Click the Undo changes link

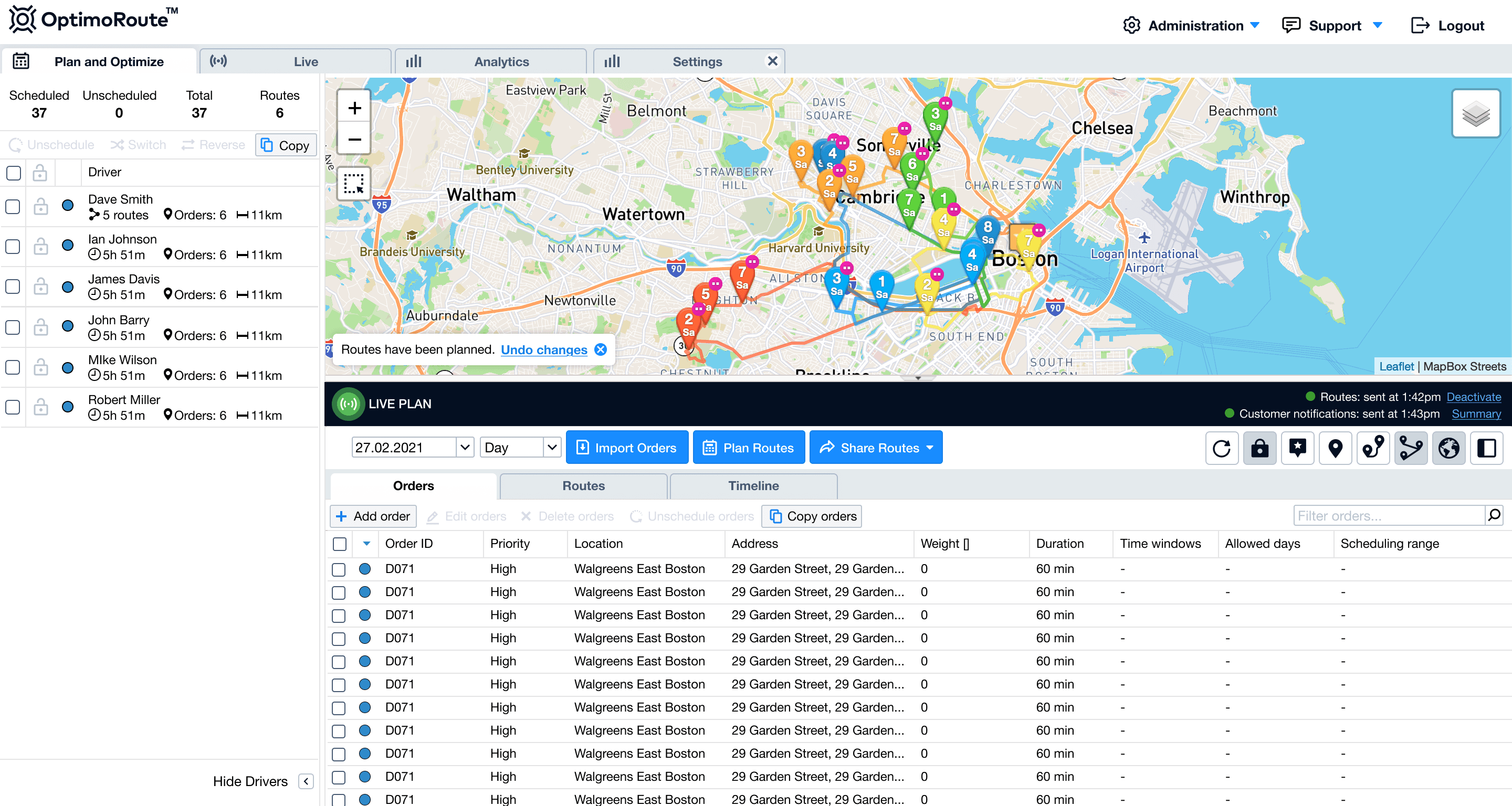(x=543, y=349)
